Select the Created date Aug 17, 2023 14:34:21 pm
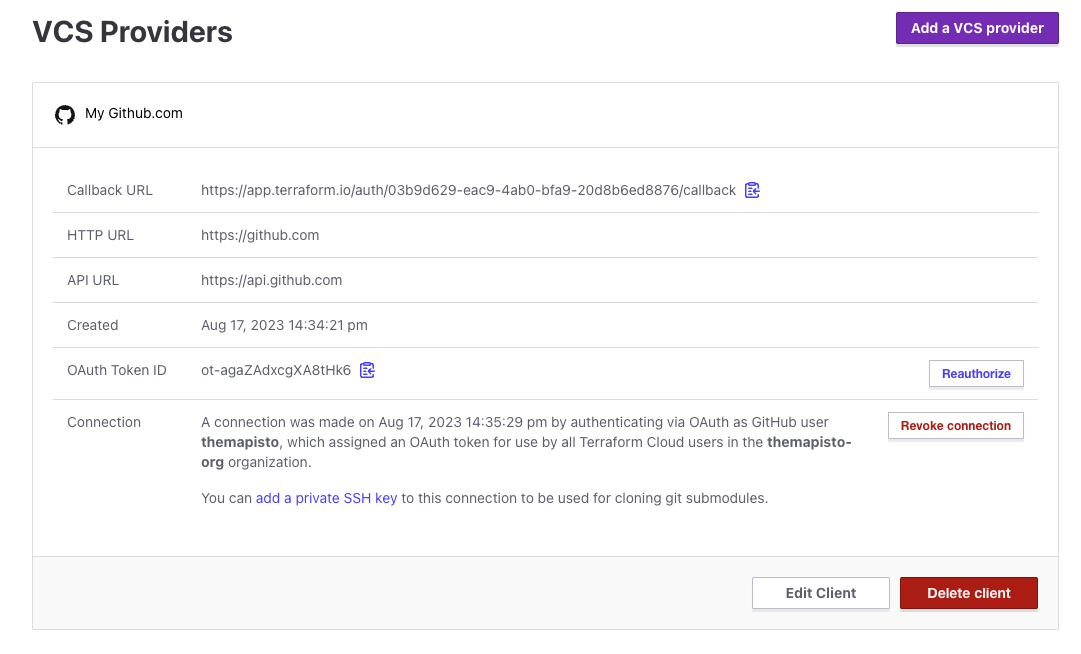Viewport: 1081px width, 654px height. (284, 325)
